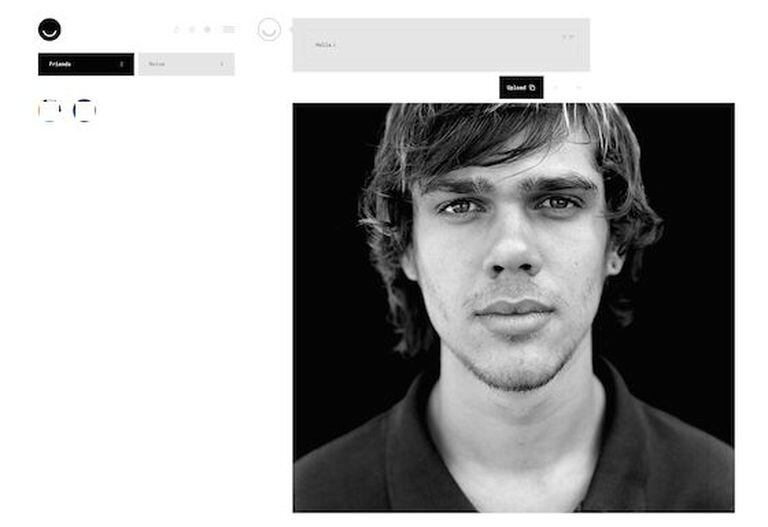Click the speech-bubble pointer beside the post box
The width and height of the screenshot is (768, 527).
(x=291, y=30)
